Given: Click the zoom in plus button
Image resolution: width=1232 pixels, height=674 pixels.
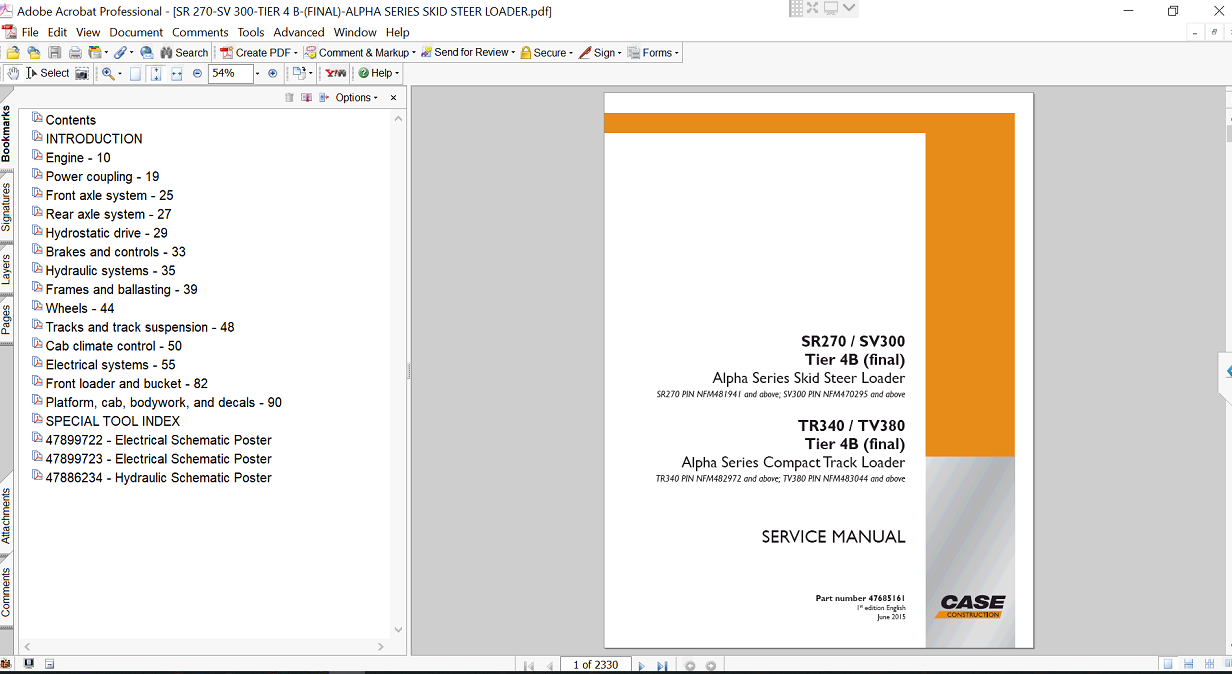Looking at the screenshot, I should (272, 73).
